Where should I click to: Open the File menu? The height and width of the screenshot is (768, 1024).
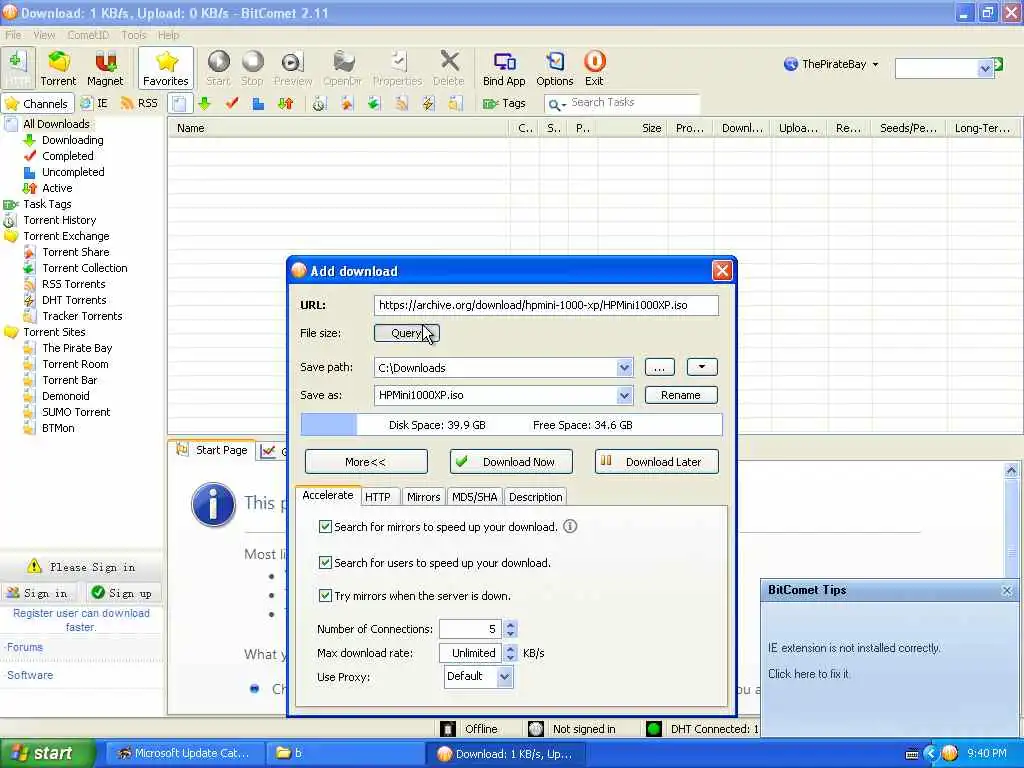(x=13, y=35)
